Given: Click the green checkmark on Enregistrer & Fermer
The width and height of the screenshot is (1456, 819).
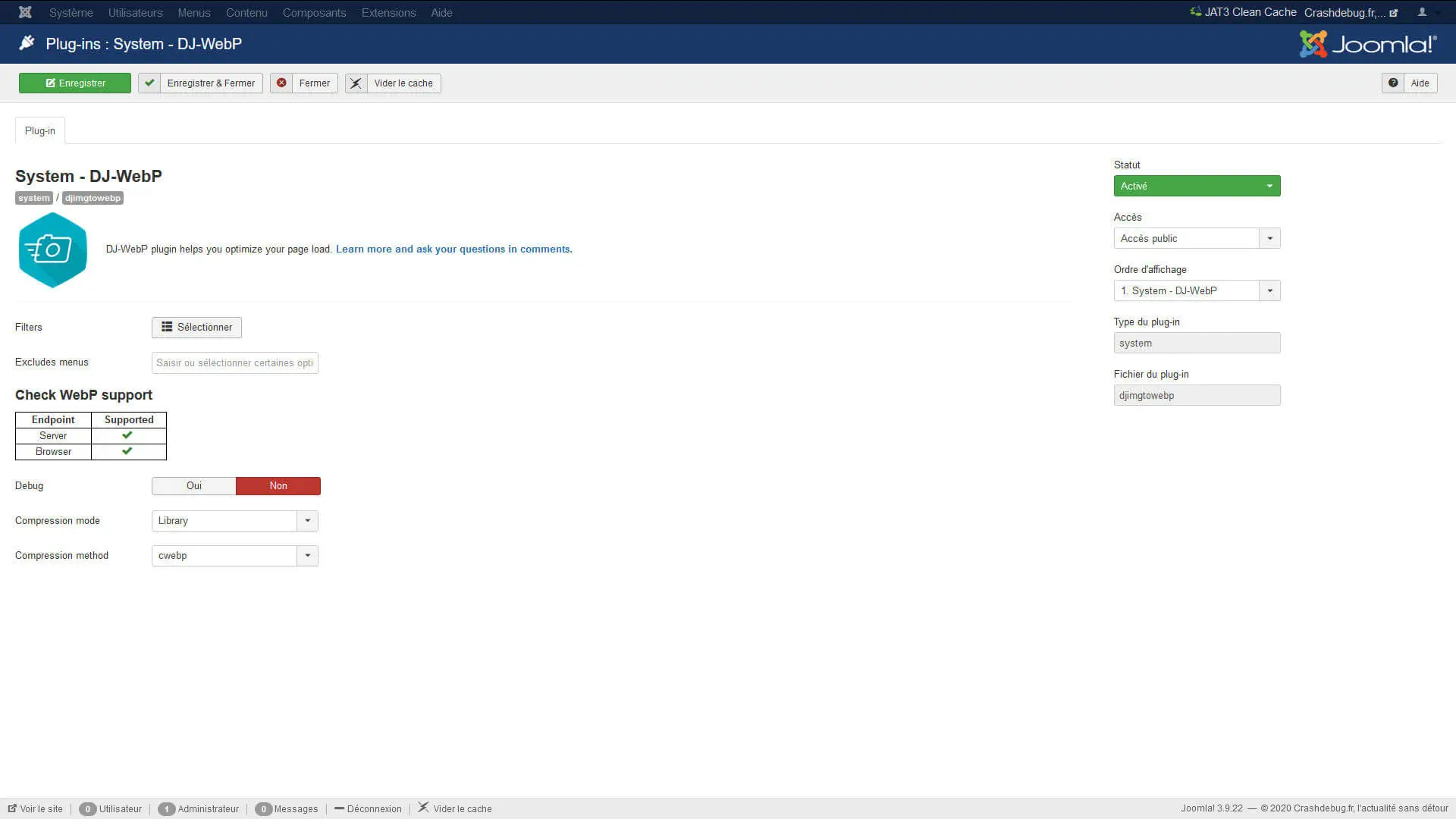Looking at the screenshot, I should pyautogui.click(x=149, y=83).
